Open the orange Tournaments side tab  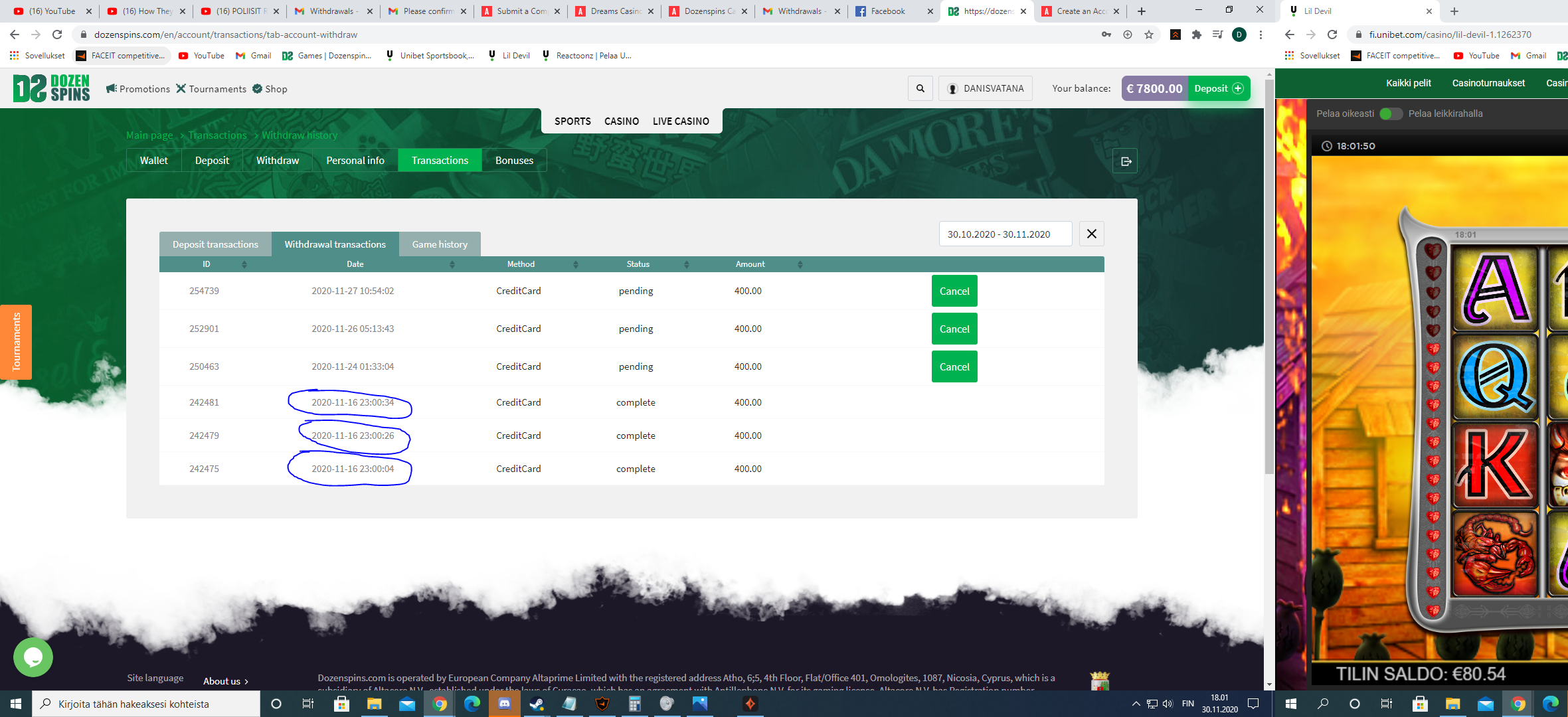tap(16, 342)
